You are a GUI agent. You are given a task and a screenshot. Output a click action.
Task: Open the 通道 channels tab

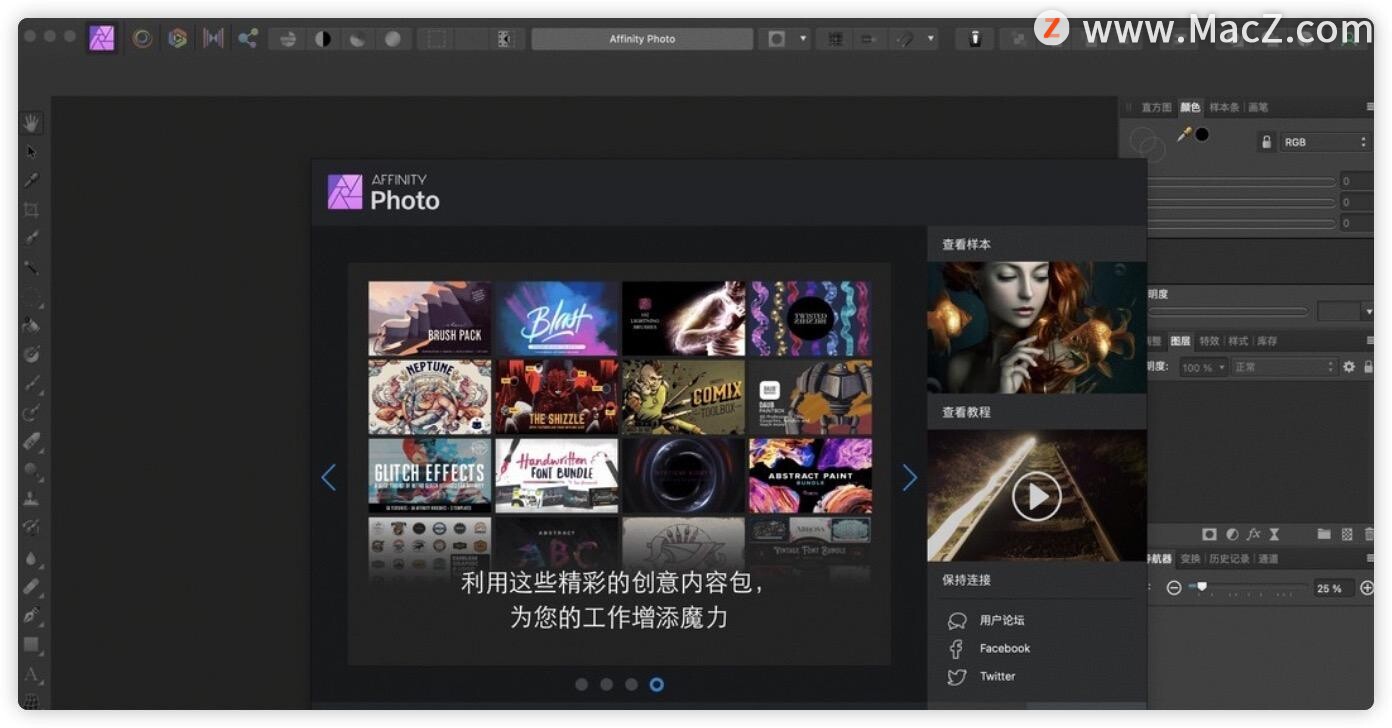point(1268,559)
